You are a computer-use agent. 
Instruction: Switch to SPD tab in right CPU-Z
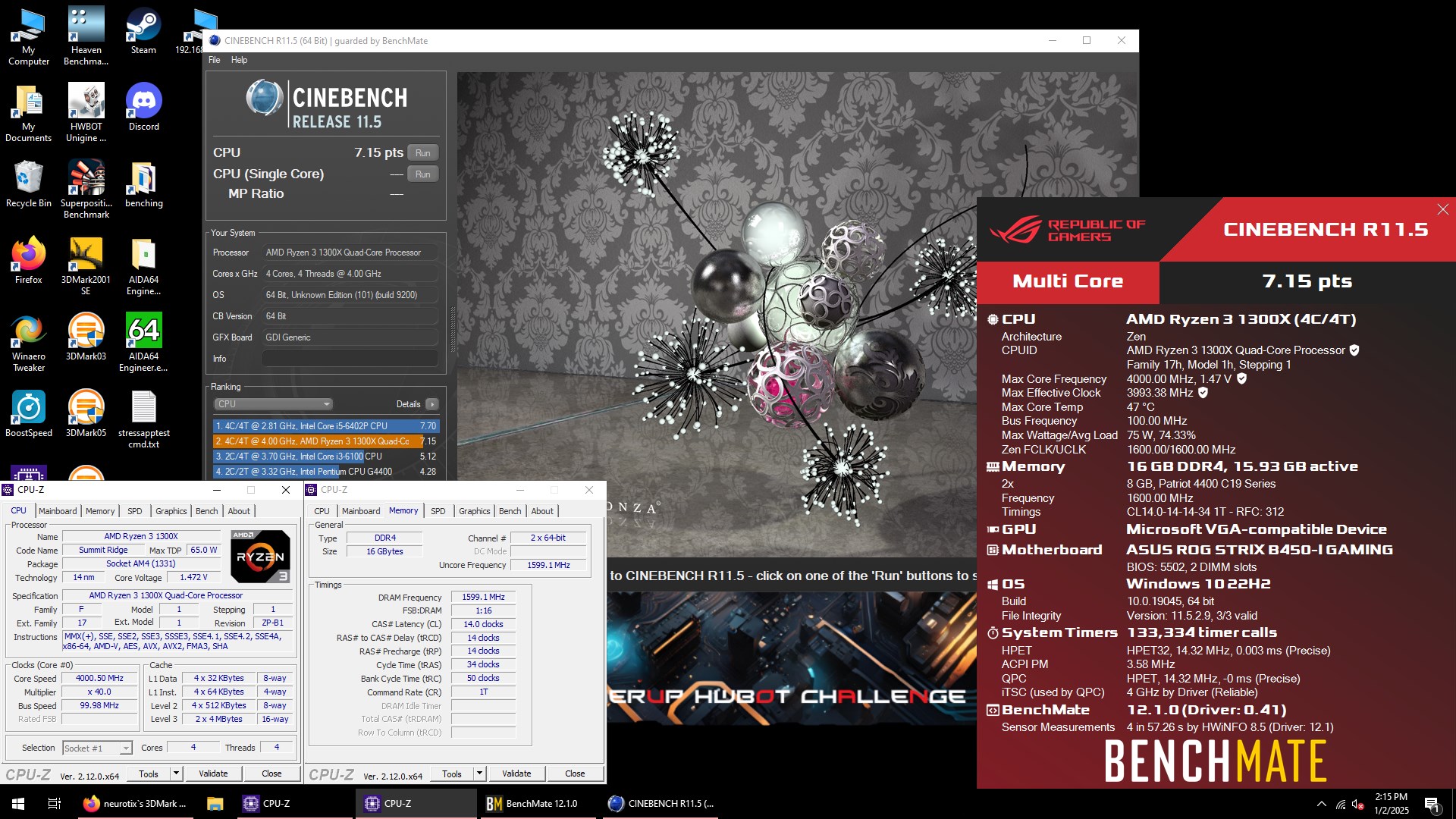438,511
